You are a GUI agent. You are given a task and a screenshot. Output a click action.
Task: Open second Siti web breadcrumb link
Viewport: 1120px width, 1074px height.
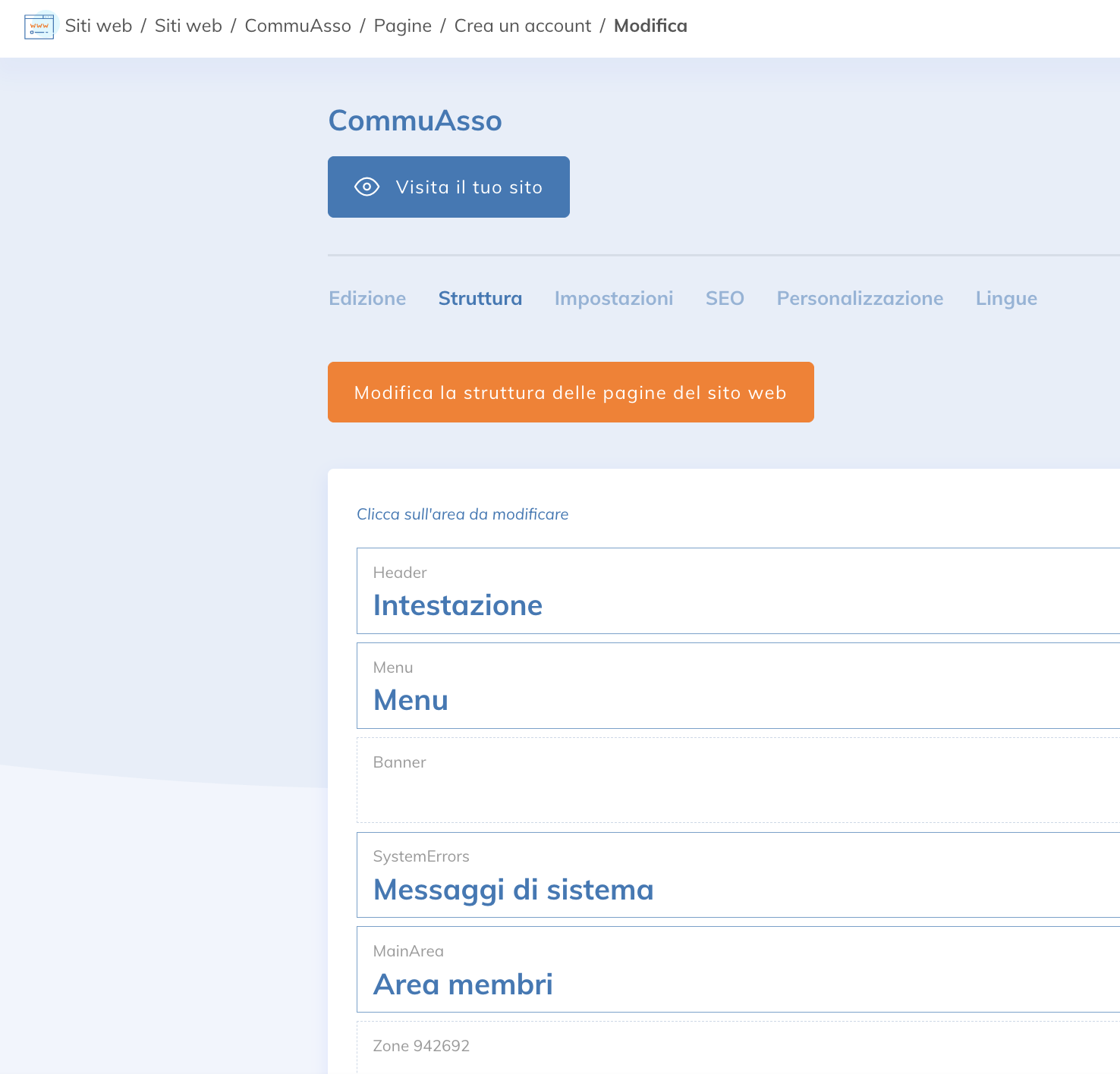point(188,26)
